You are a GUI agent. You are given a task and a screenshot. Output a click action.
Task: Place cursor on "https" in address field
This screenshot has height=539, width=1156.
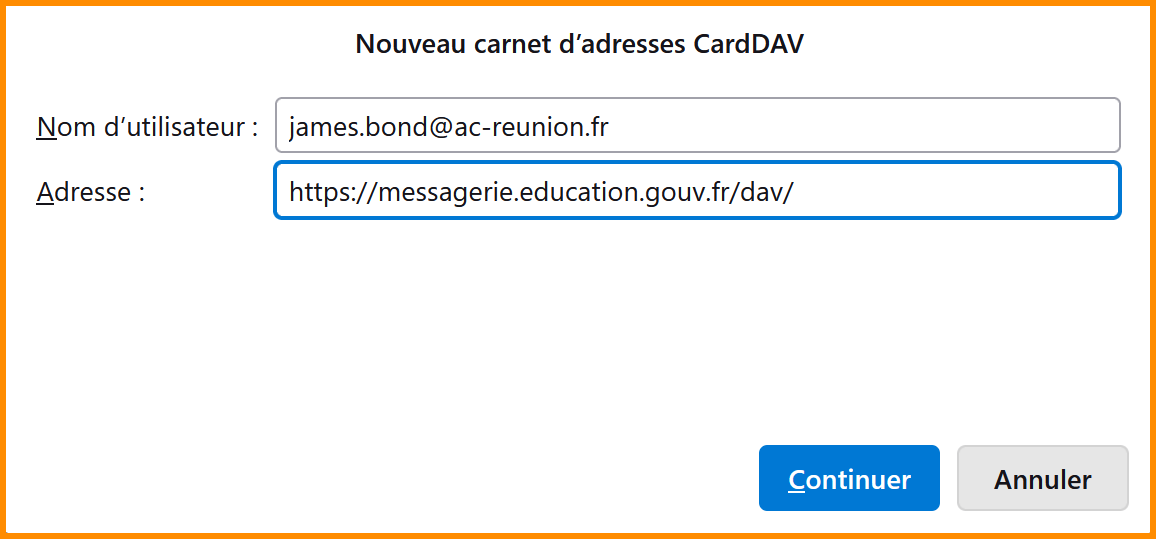click(x=318, y=192)
